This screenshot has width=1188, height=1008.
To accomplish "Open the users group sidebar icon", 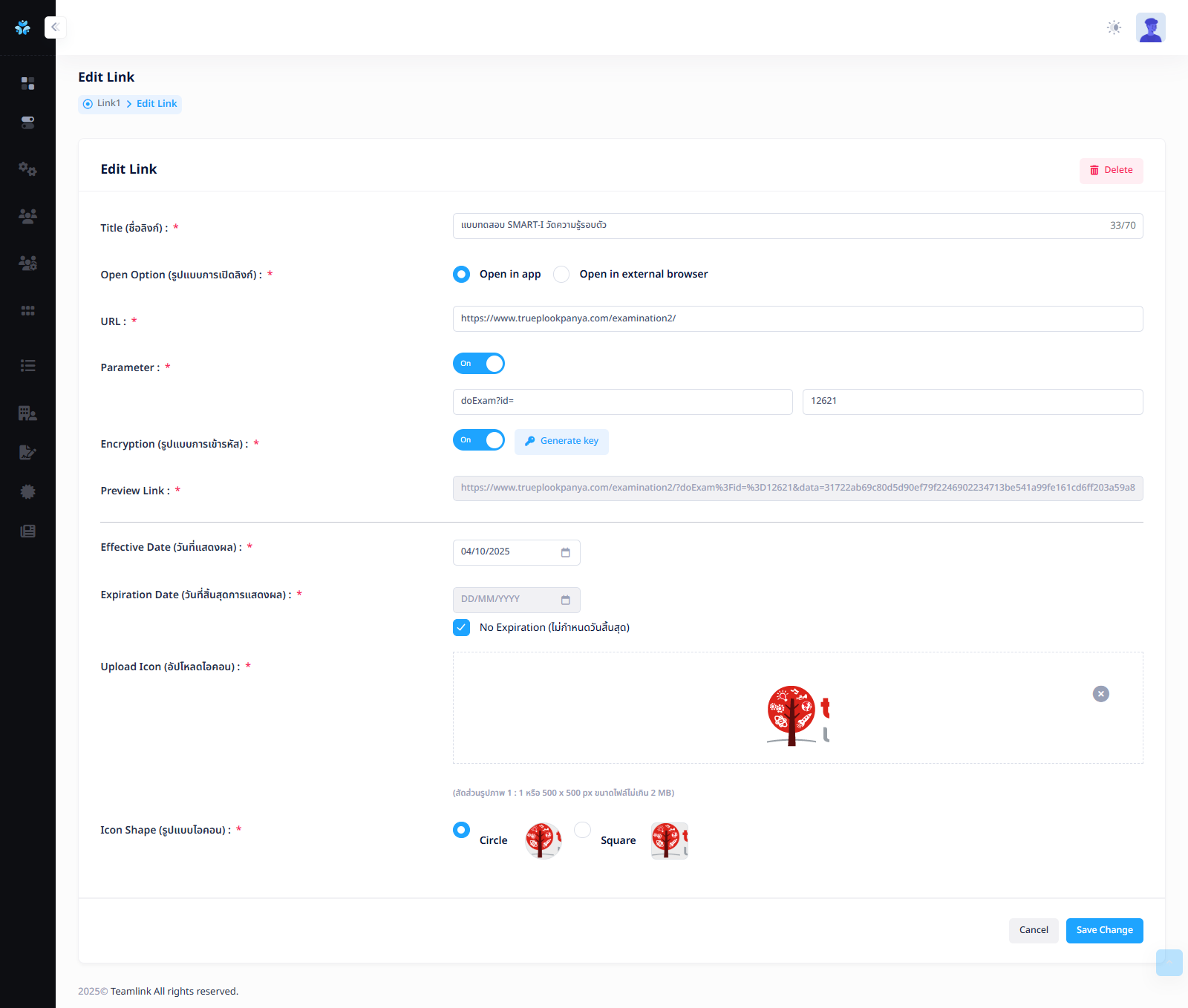I will click(x=27, y=216).
